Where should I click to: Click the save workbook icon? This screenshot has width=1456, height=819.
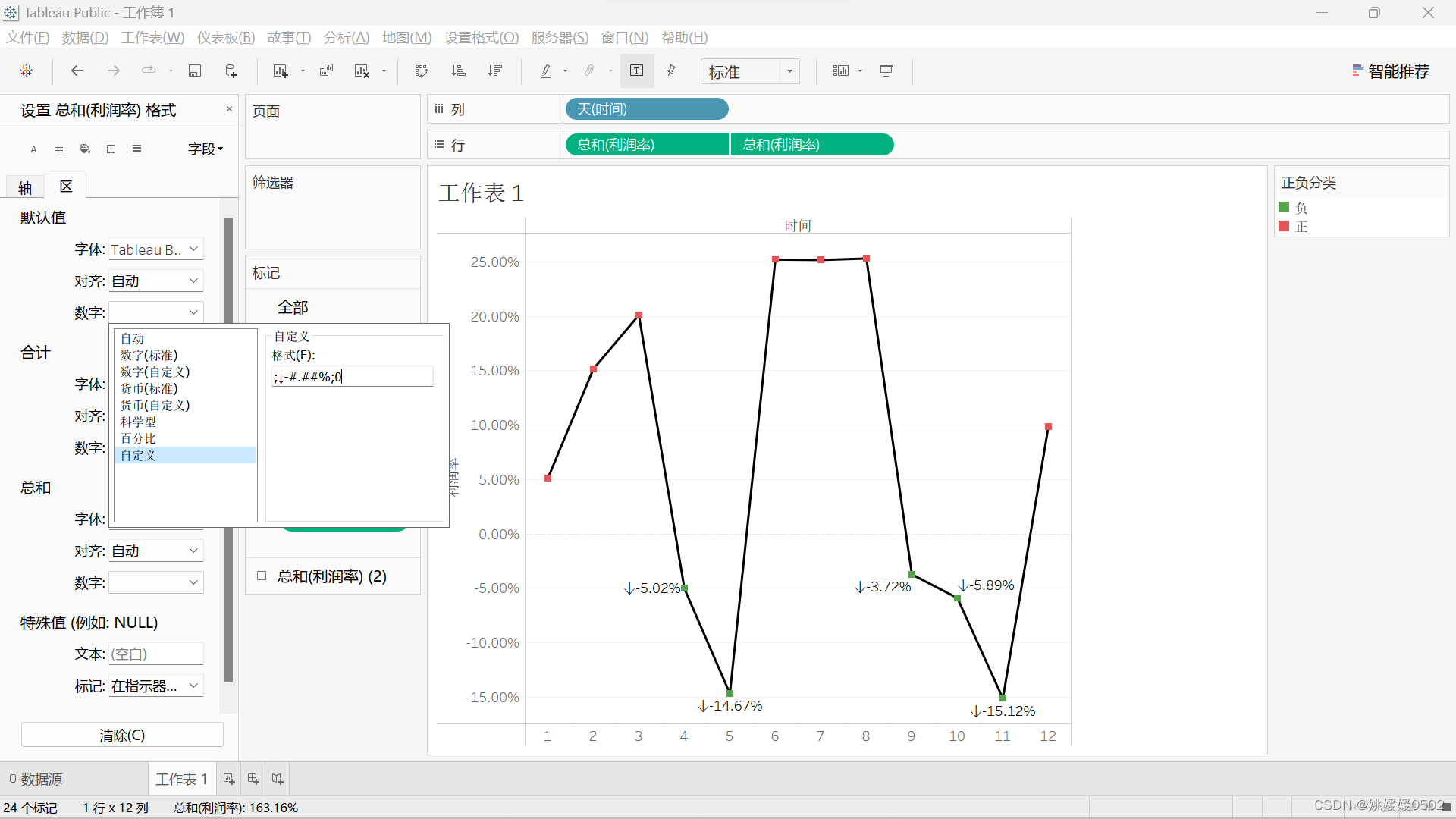click(x=195, y=71)
